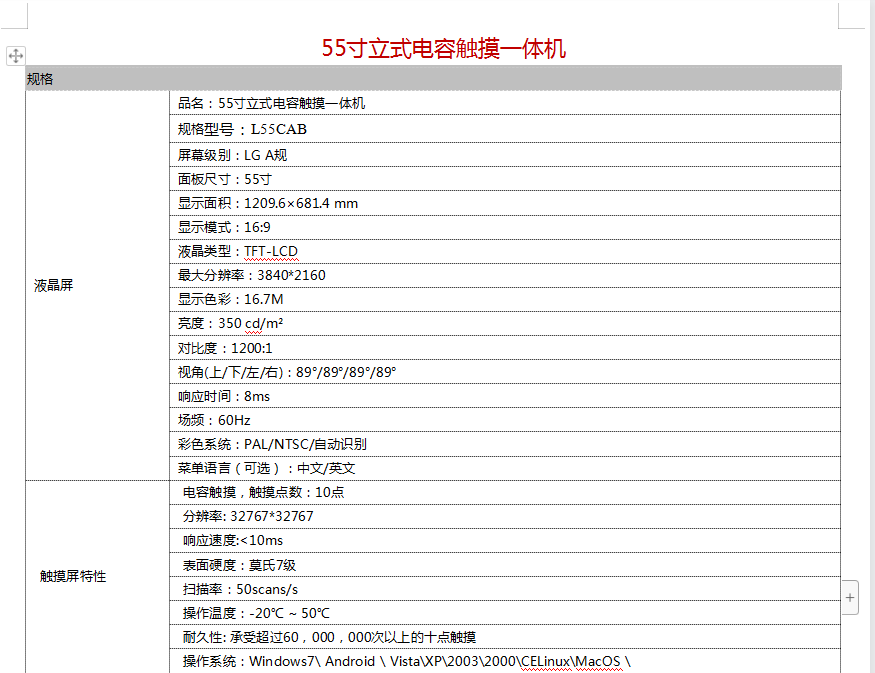Click the 耐久性 十点触摸 row
The image size is (875, 673).
505,637
